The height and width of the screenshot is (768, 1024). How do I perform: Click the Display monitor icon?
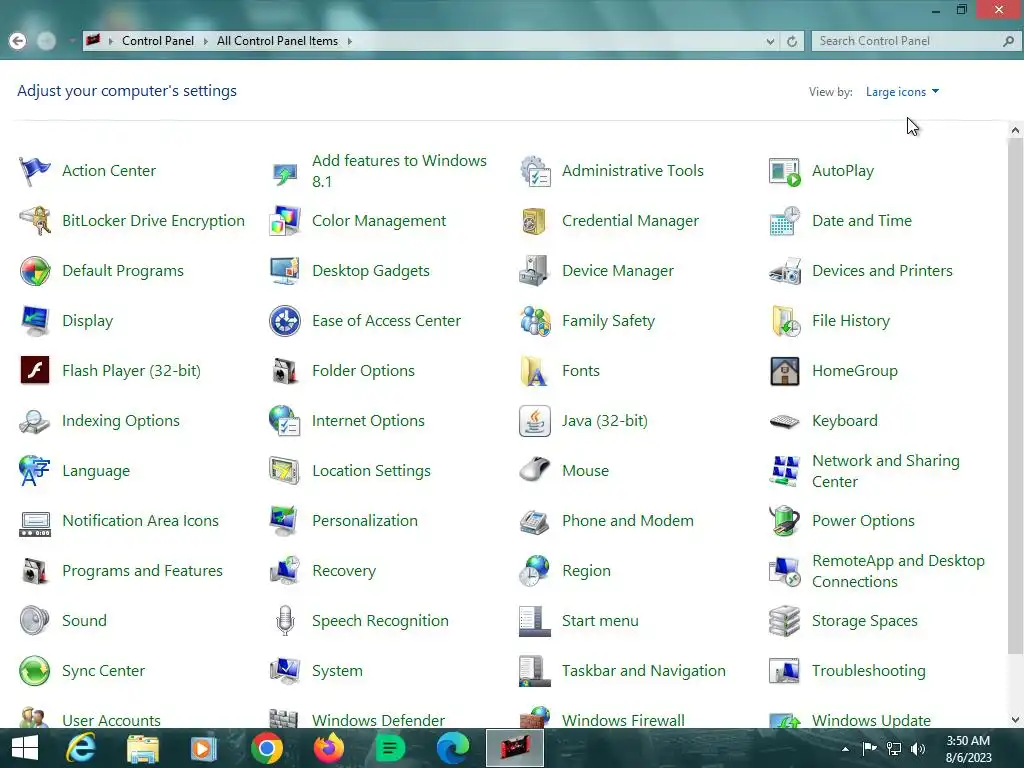pyautogui.click(x=35, y=321)
